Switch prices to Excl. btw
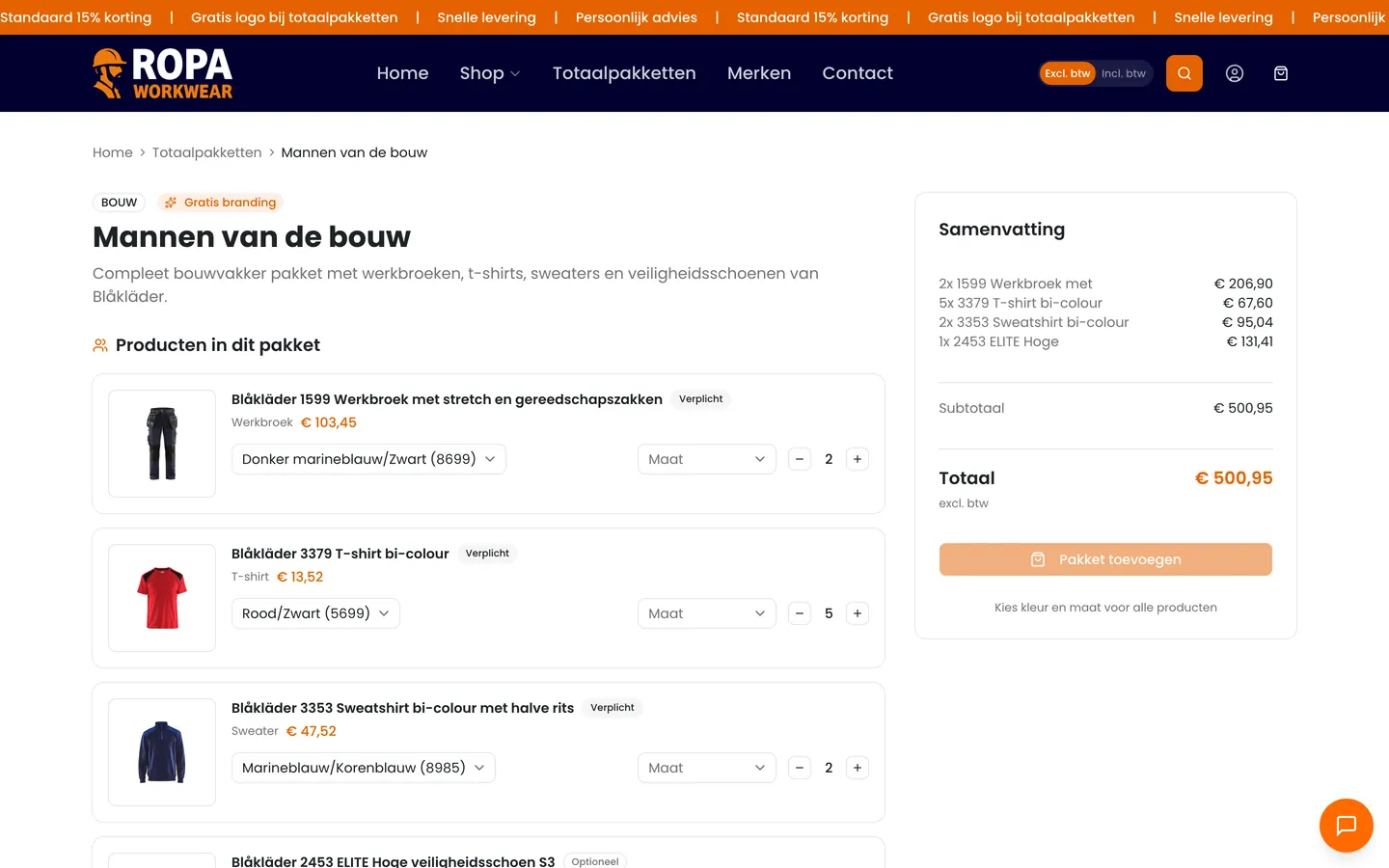The image size is (1389, 868). tap(1068, 73)
